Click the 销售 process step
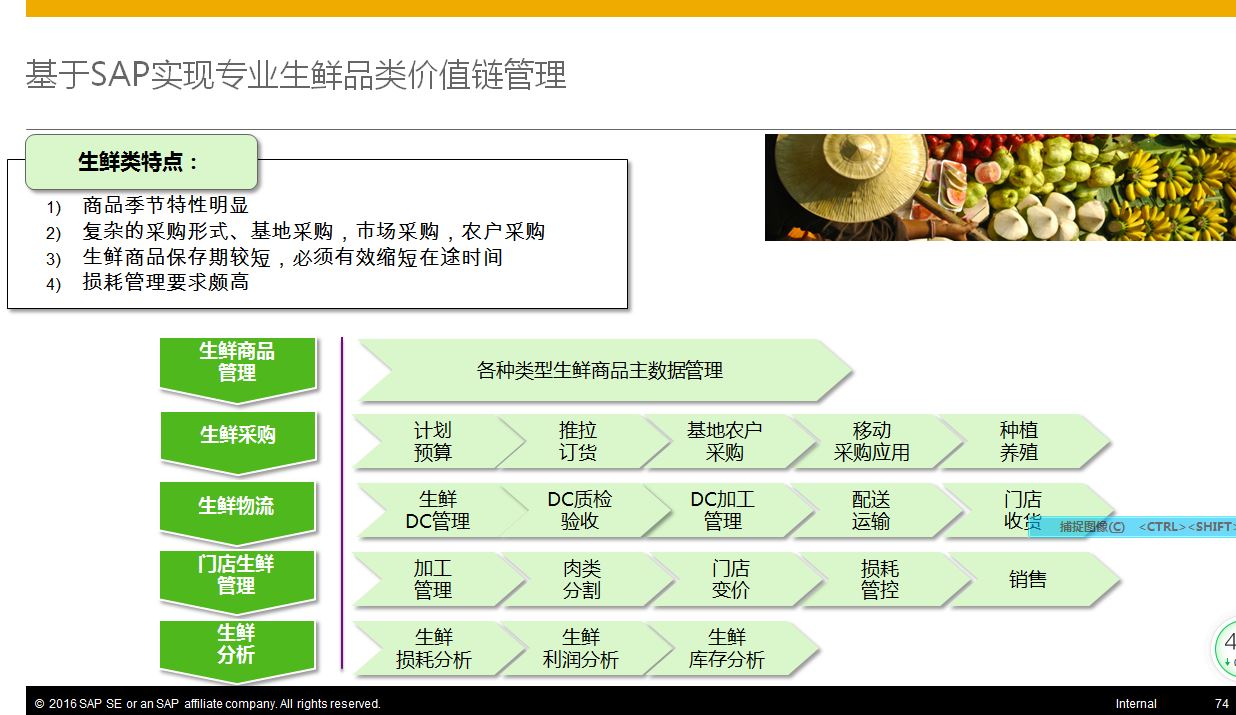1236x715 pixels. coord(1034,579)
